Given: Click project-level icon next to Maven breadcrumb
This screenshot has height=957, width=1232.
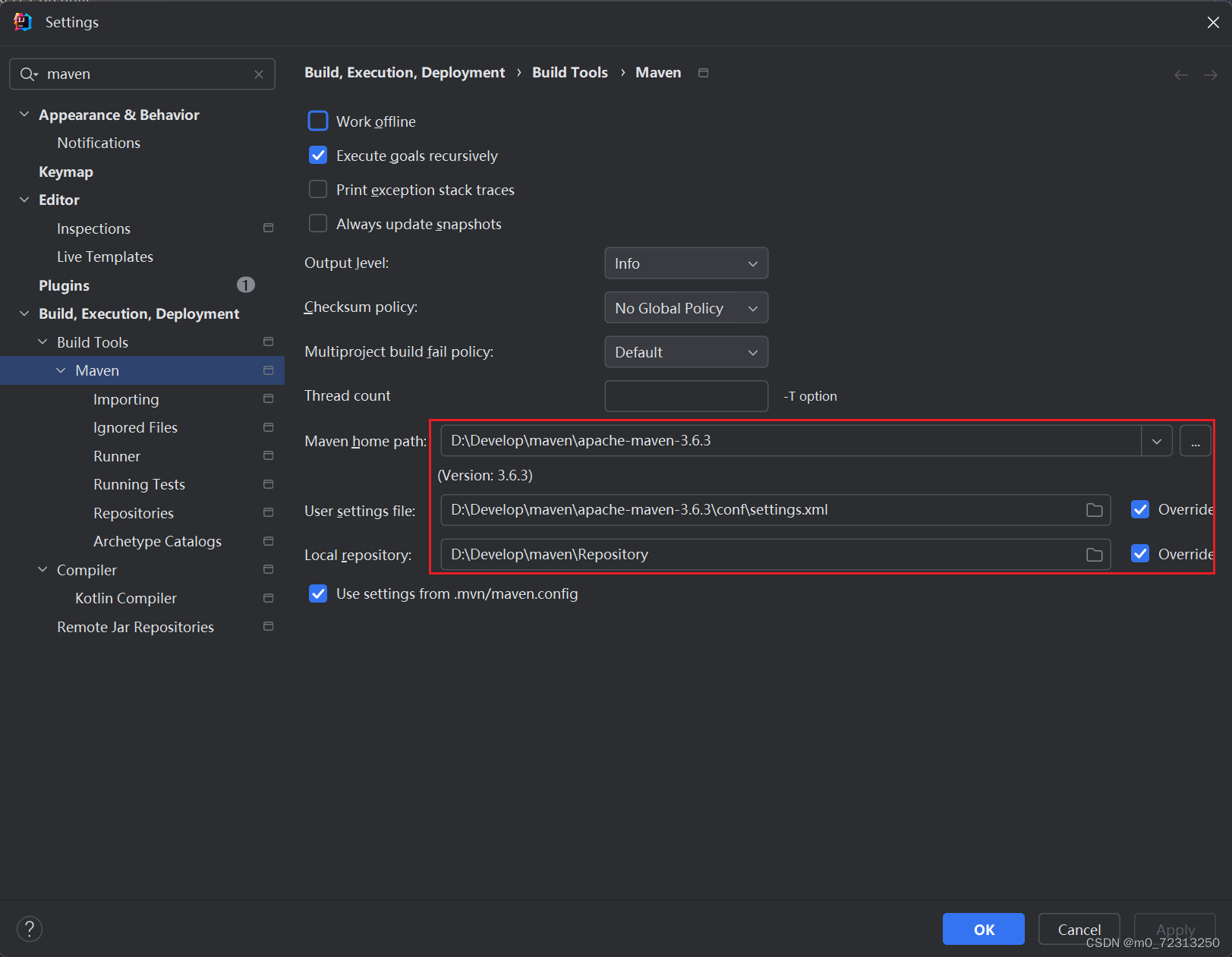Looking at the screenshot, I should (704, 73).
